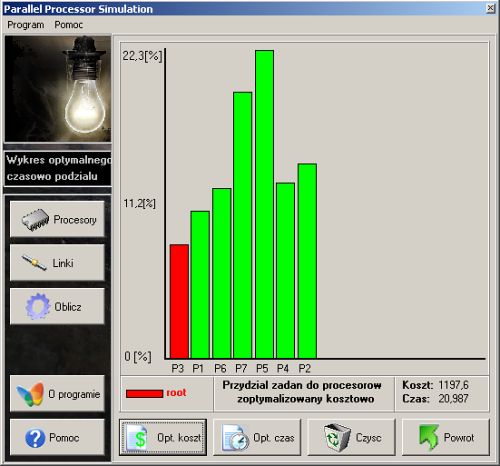Click the P3 axis label
The height and width of the screenshot is (466, 500).
pos(177,368)
